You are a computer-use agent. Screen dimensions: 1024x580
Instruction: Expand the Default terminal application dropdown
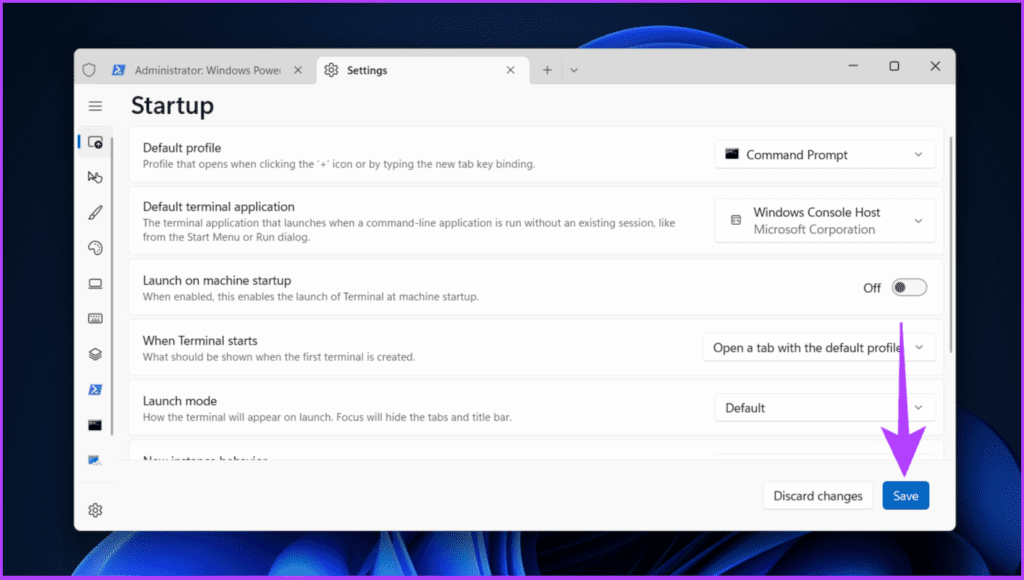(825, 221)
